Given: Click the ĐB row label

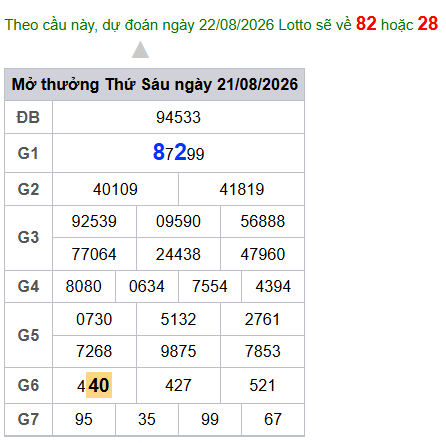Looking at the screenshot, I should coord(28,117).
